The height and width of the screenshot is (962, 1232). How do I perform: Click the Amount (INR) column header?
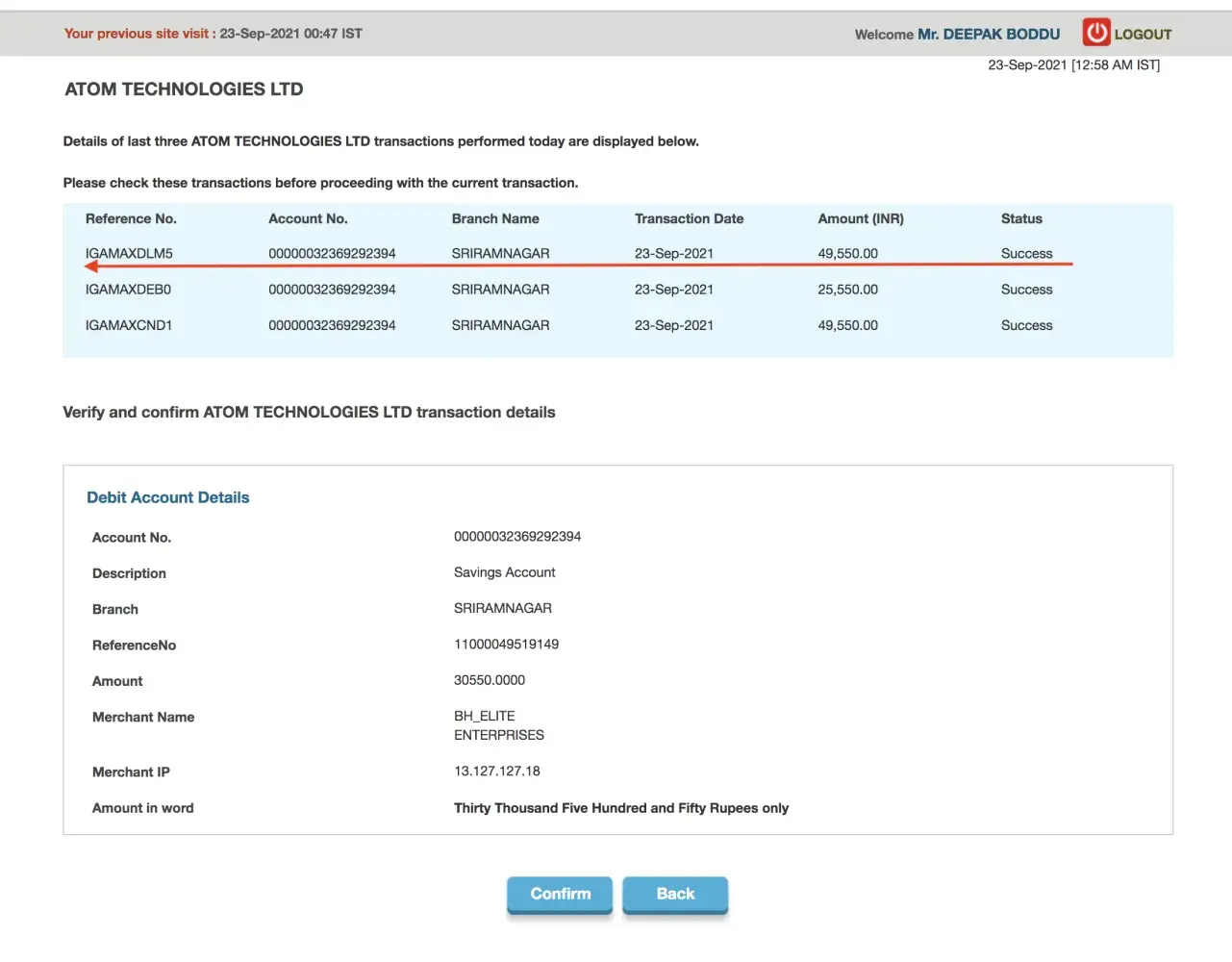coord(860,218)
